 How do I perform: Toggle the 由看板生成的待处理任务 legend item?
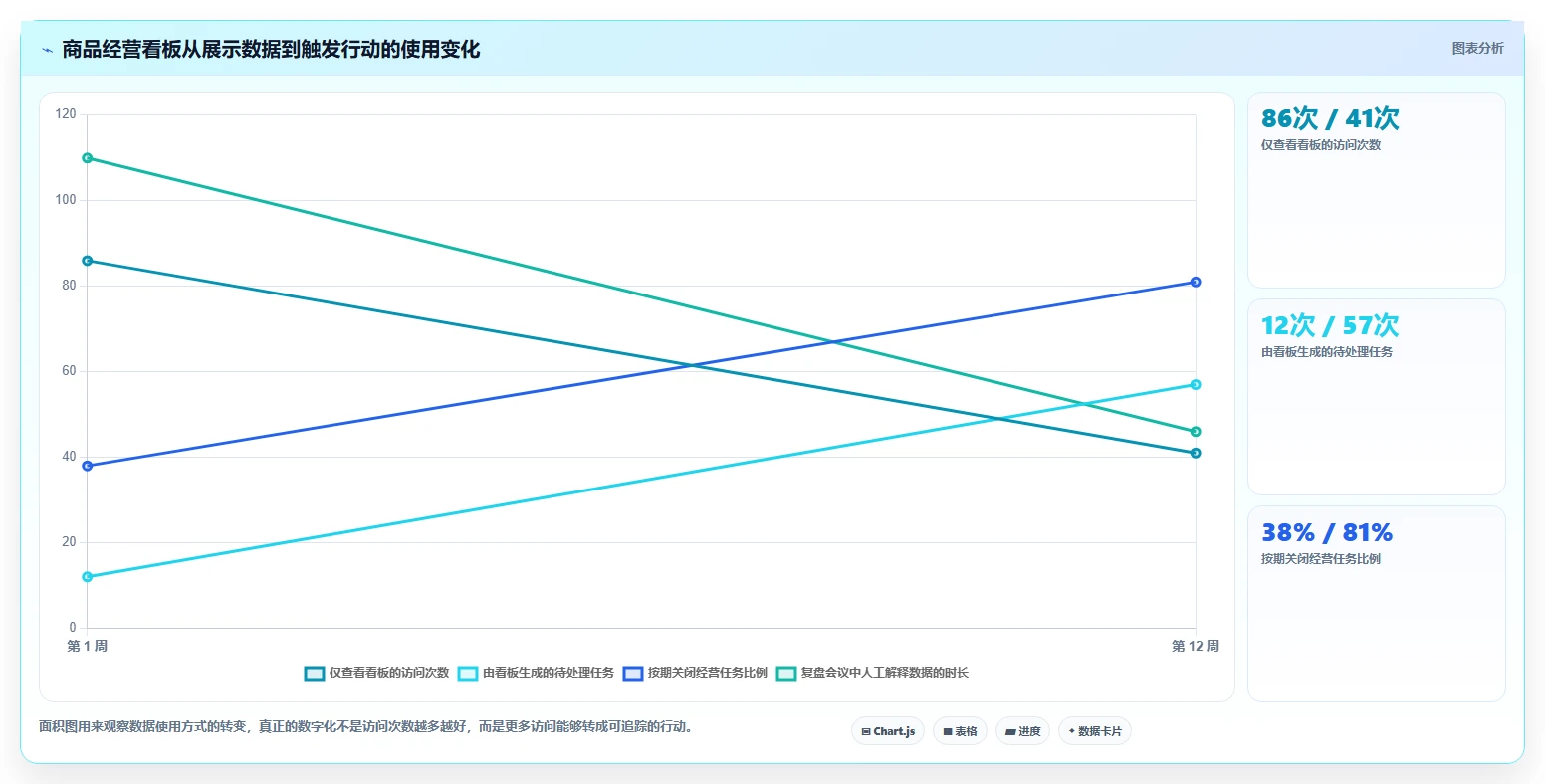click(537, 673)
